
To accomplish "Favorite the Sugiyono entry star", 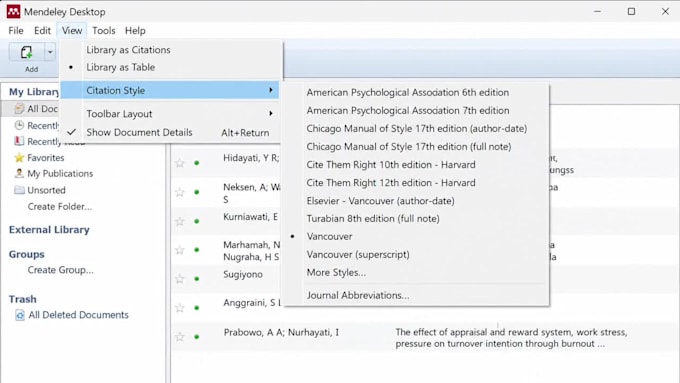I will point(180,279).
